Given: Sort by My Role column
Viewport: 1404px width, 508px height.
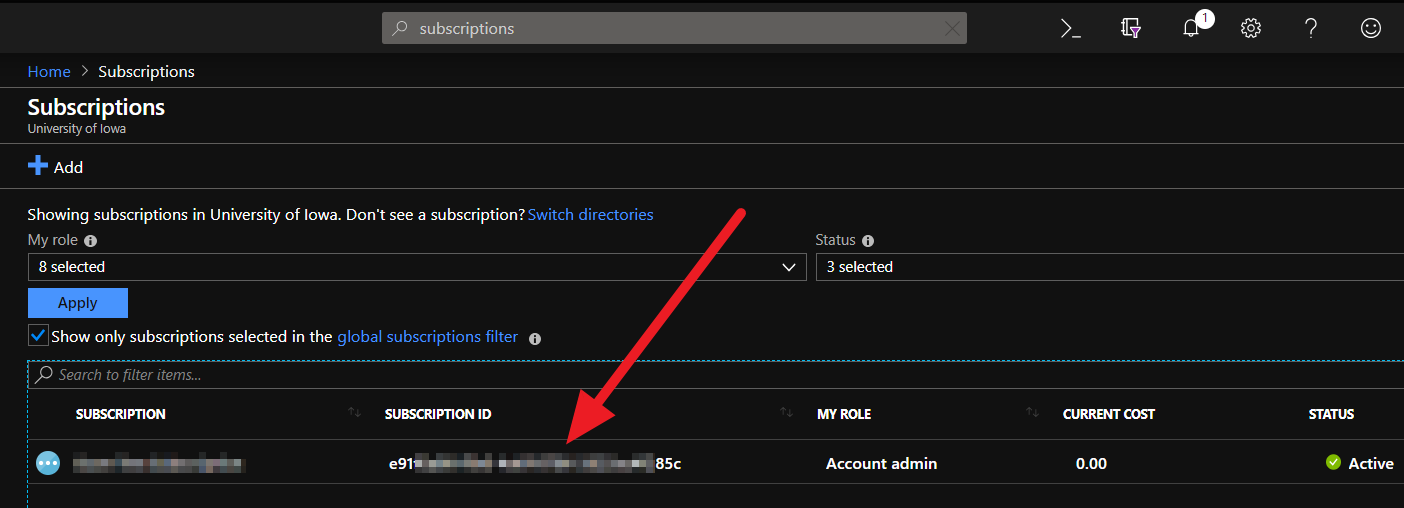Looking at the screenshot, I should [844, 414].
